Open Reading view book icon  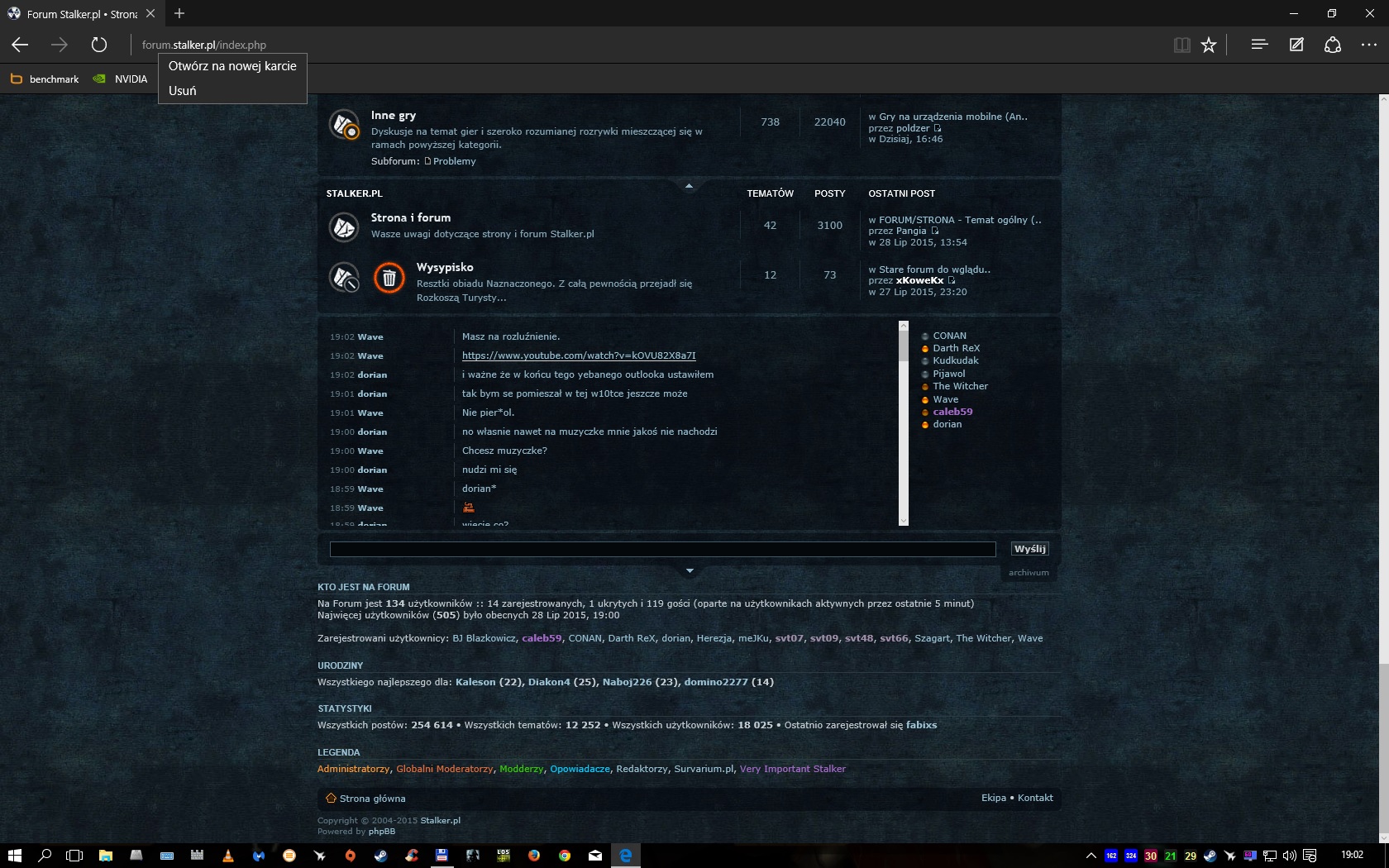point(1182,45)
